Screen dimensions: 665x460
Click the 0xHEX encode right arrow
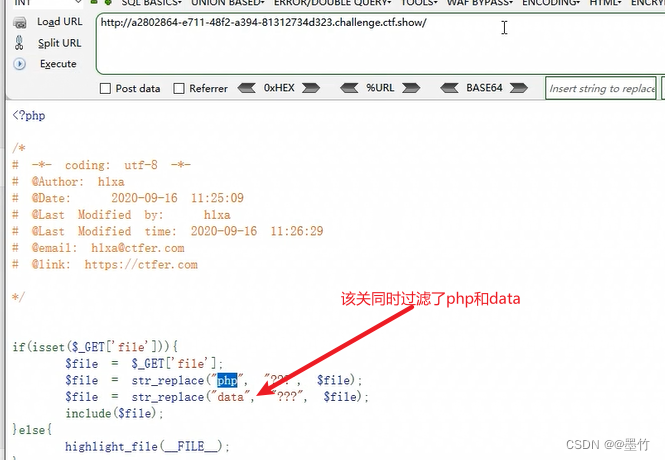[311, 88]
